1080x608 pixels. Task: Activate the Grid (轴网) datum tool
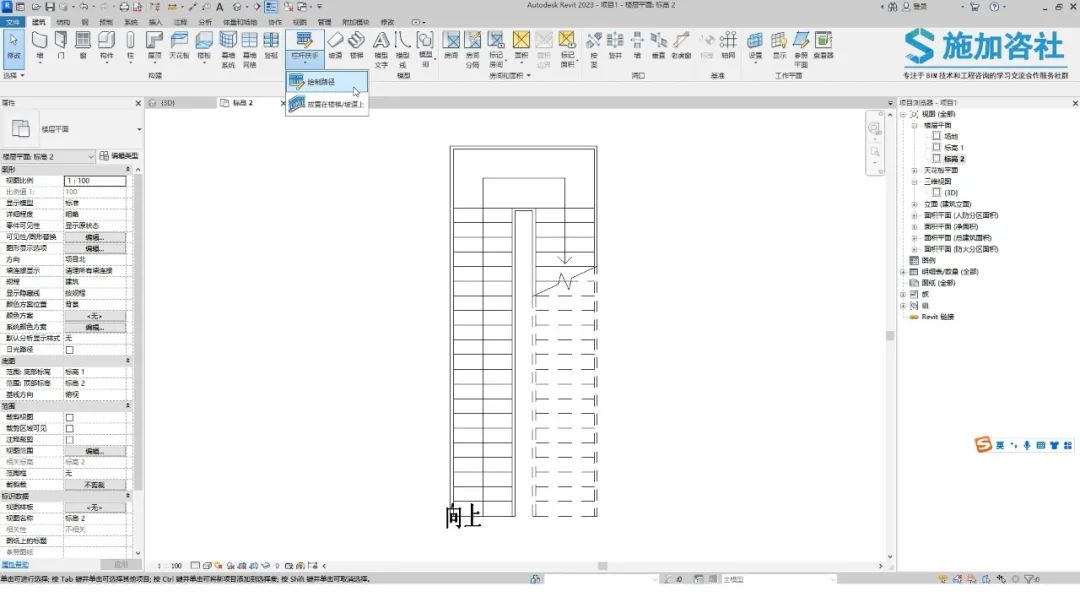[728, 45]
